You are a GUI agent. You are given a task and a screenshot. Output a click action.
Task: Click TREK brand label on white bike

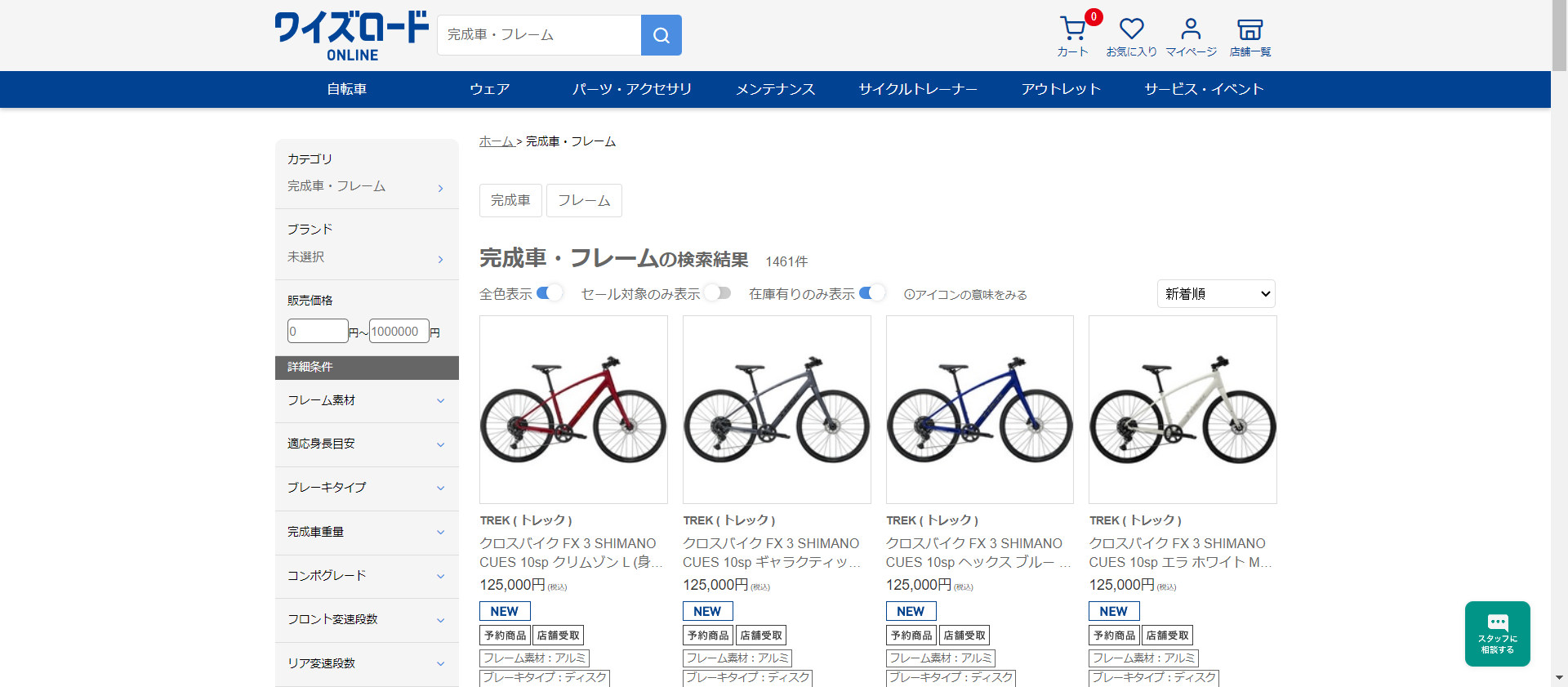click(1135, 520)
